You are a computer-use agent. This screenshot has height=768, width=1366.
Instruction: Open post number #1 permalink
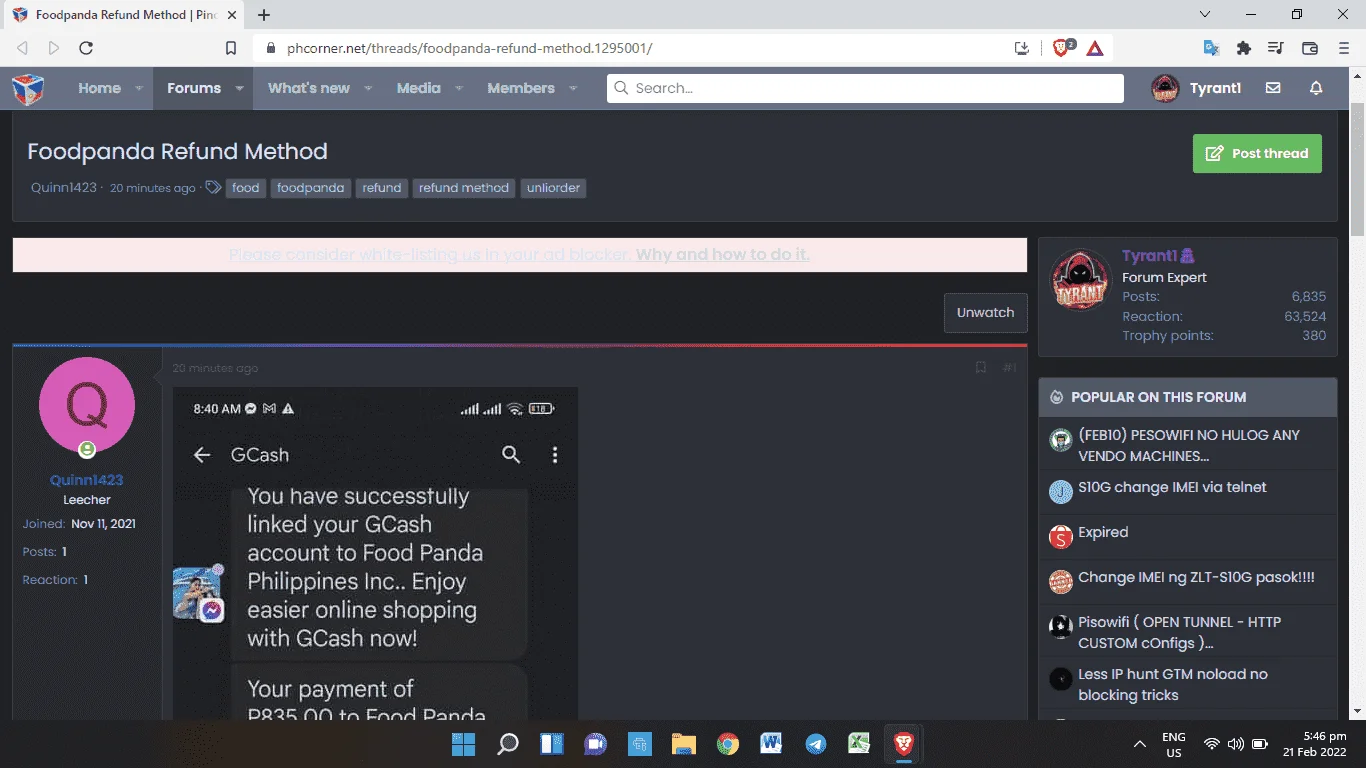(x=1009, y=368)
